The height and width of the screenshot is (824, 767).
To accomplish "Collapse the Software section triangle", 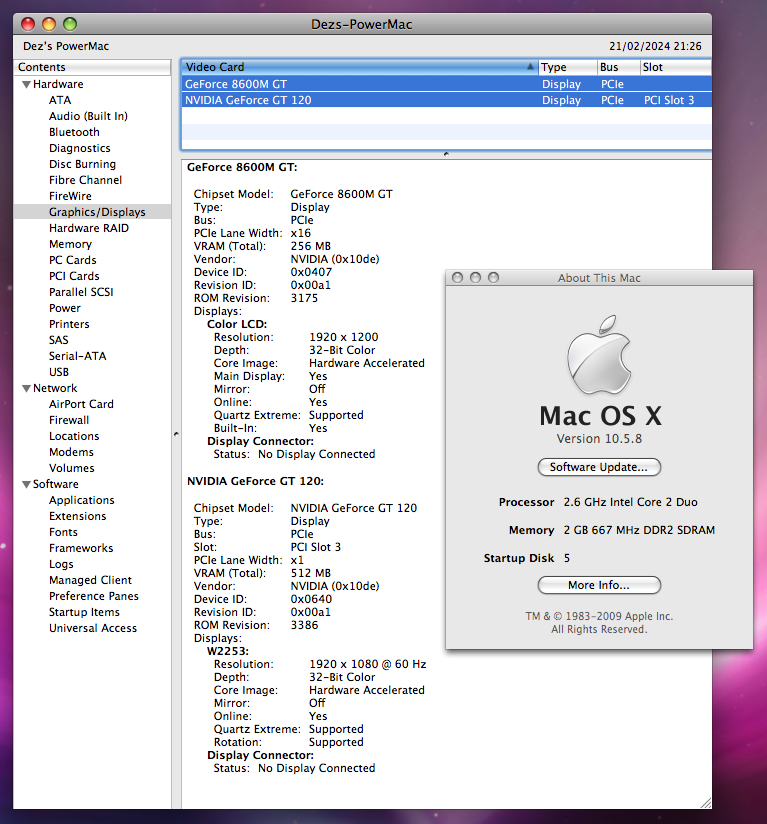I will pos(26,485).
